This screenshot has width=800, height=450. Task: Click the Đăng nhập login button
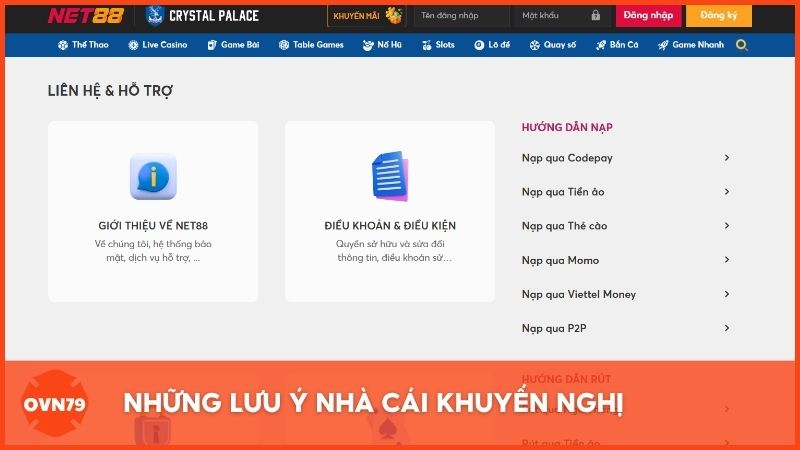point(648,16)
